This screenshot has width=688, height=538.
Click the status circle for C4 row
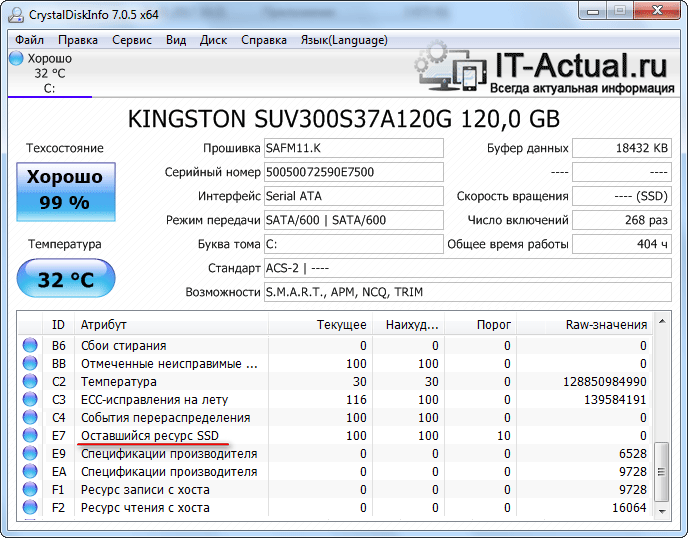tap(30, 417)
